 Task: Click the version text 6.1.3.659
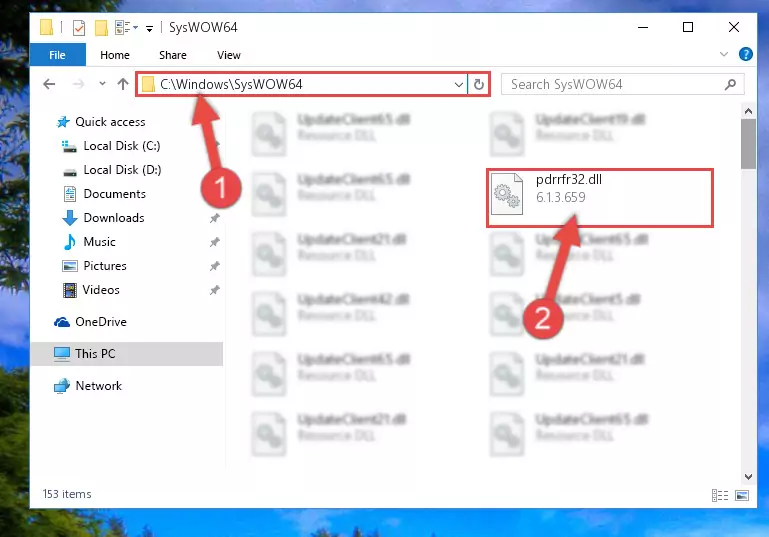coord(561,197)
